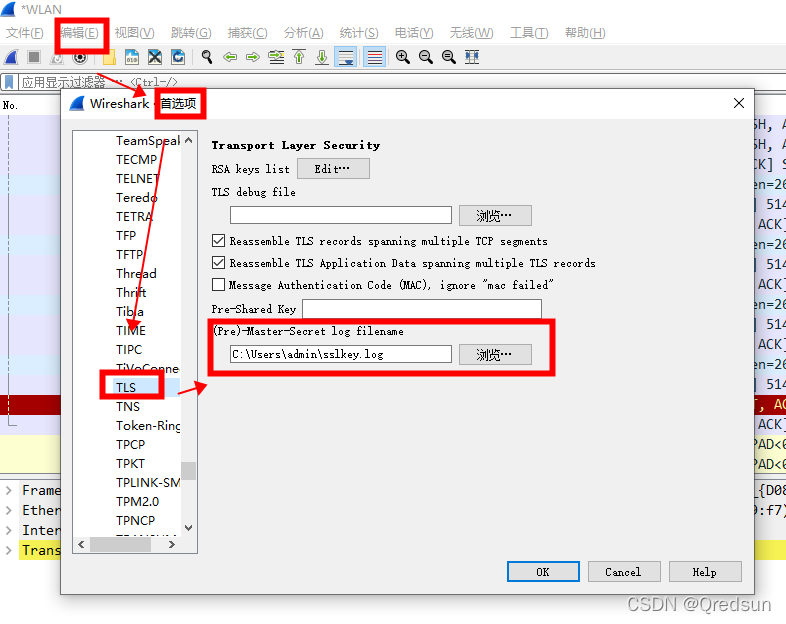The image size is (786, 624).
Task: Select Token-Ring in protocol list
Action: pyautogui.click(x=148, y=426)
